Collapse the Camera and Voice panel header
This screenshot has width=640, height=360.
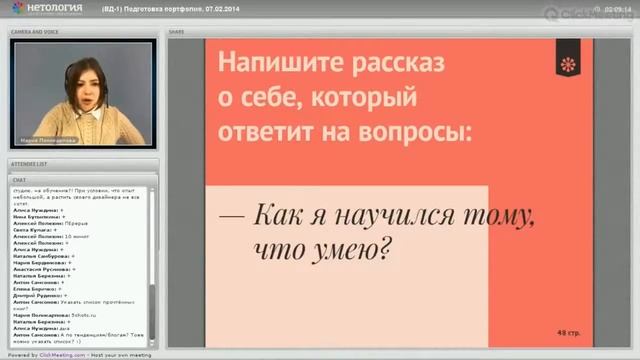pos(83,31)
